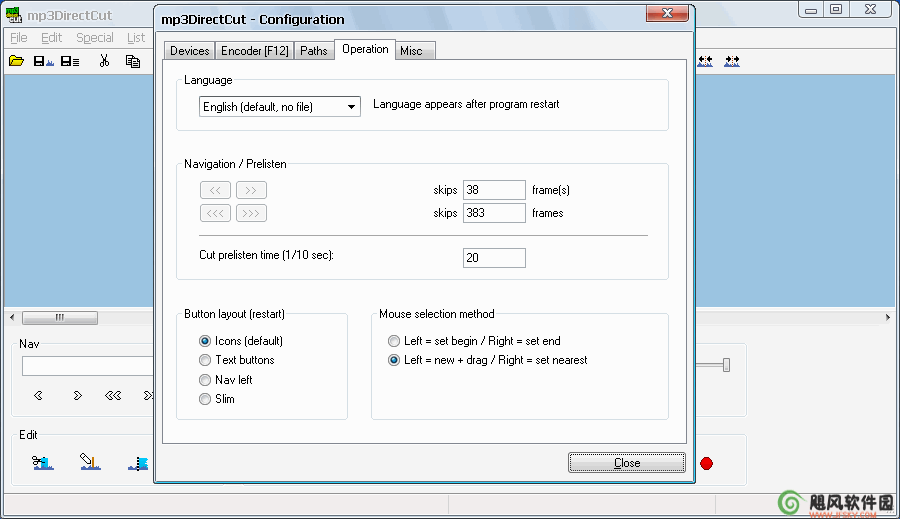Open the Special menu
Image resolution: width=900 pixels, height=519 pixels.
95,37
